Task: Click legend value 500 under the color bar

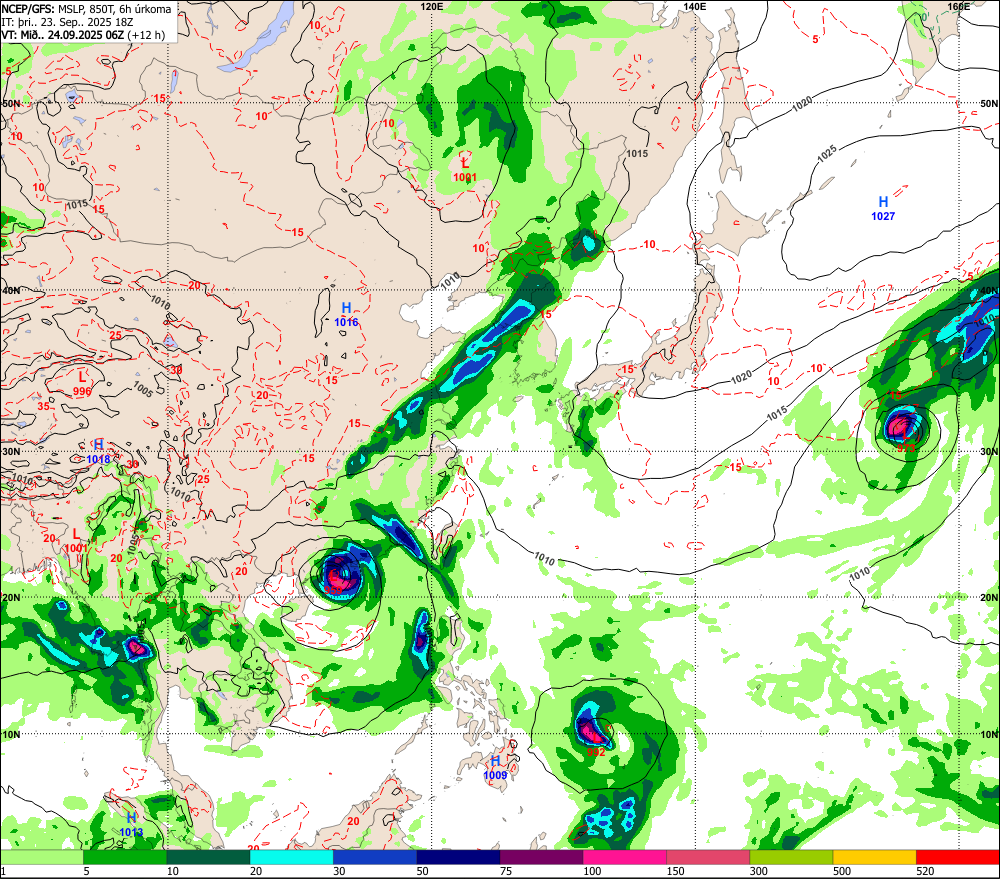Action: 842,871
